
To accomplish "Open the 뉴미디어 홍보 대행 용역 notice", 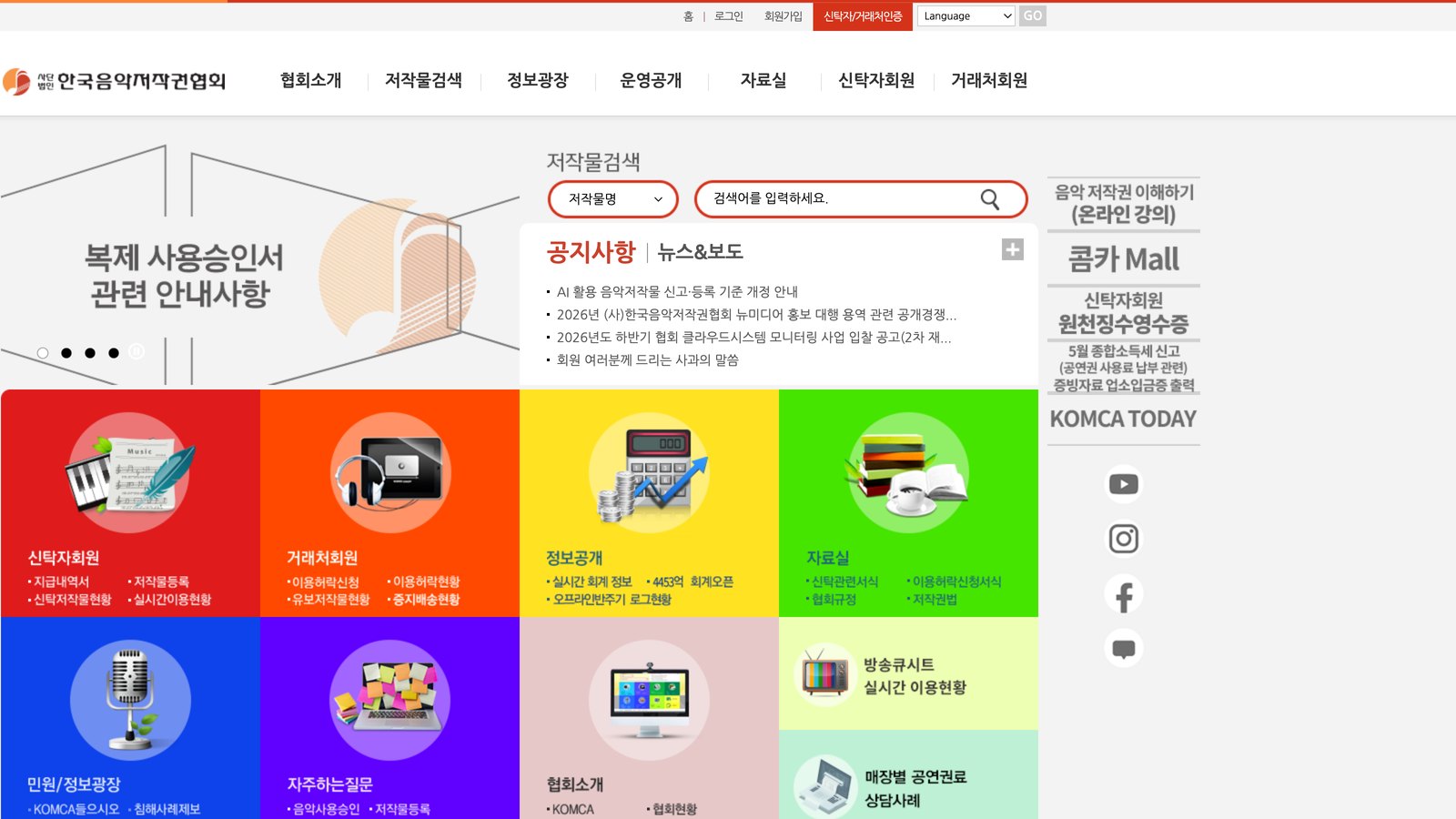I will pos(756,315).
